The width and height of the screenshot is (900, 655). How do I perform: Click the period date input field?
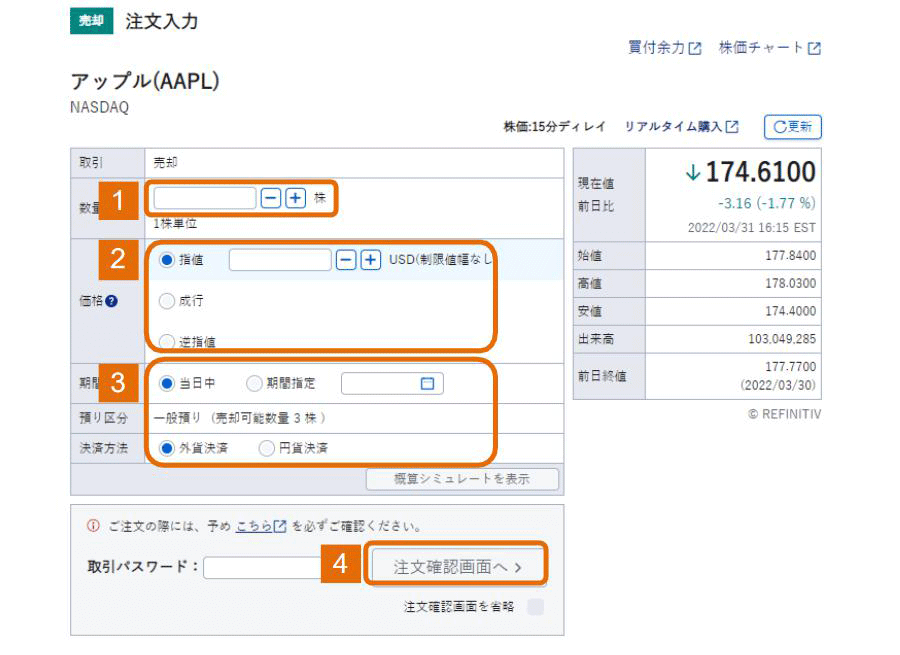pyautogui.click(x=392, y=383)
